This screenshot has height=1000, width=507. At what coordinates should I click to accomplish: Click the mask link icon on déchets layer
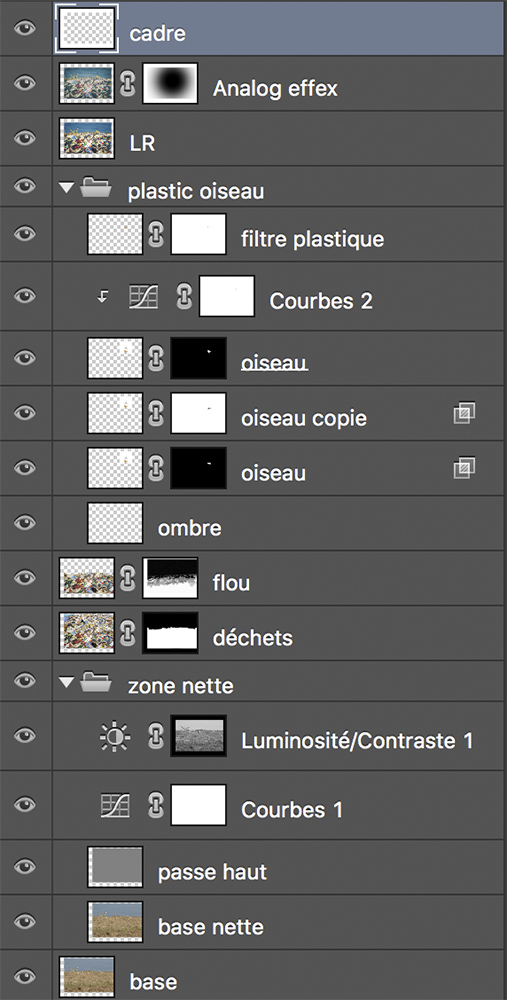click(x=128, y=633)
